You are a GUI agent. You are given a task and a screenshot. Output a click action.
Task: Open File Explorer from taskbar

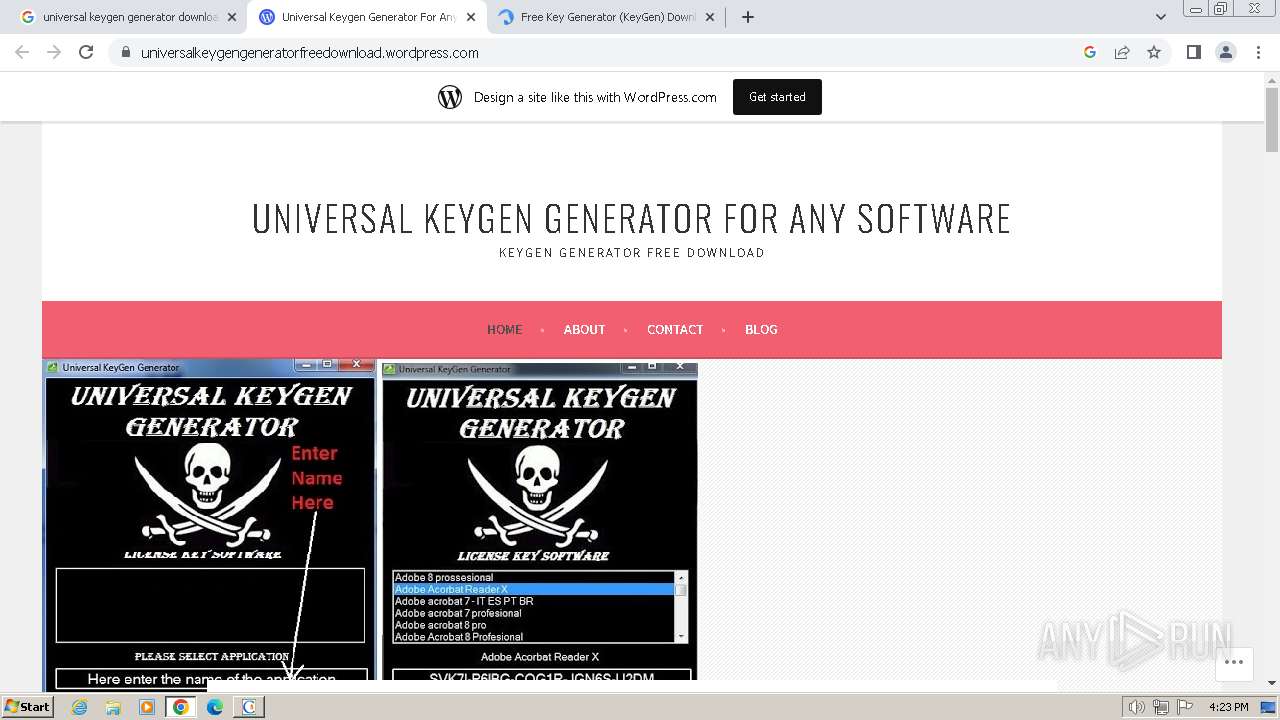click(113, 707)
